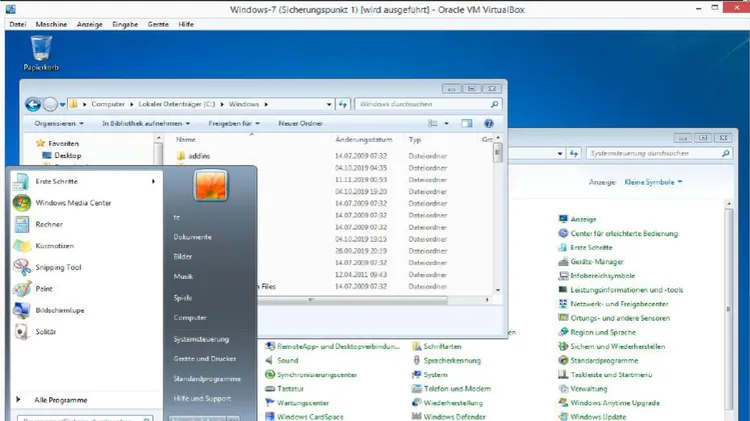Open the Datei menu in VirtualBox
The image size is (750, 421).
coord(18,24)
